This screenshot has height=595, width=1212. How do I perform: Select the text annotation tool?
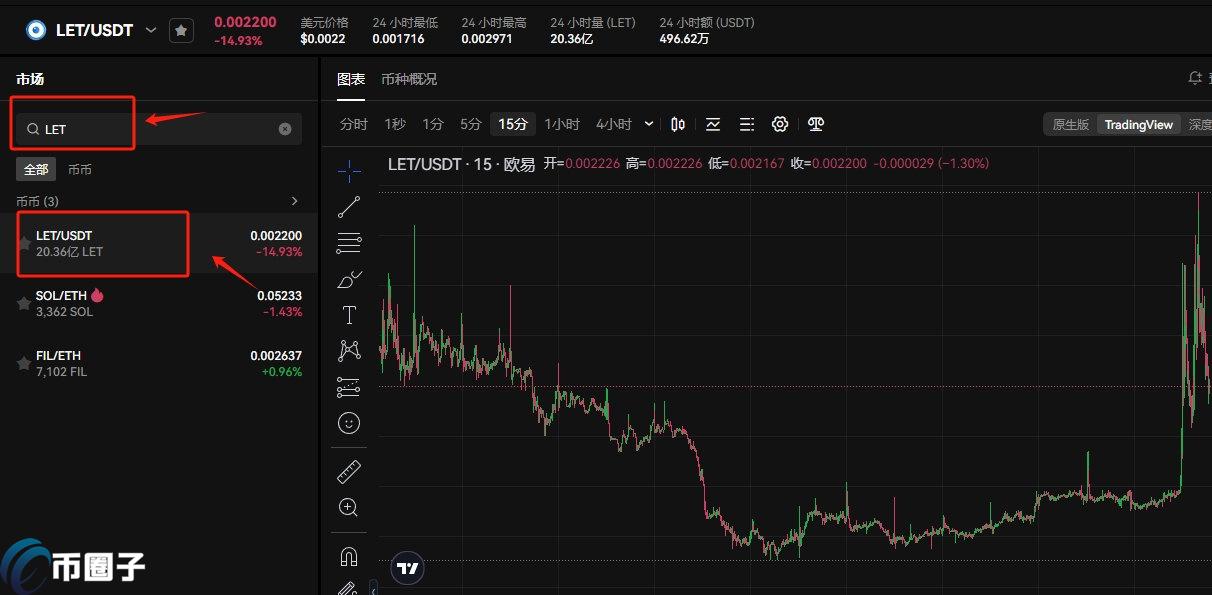click(x=349, y=316)
